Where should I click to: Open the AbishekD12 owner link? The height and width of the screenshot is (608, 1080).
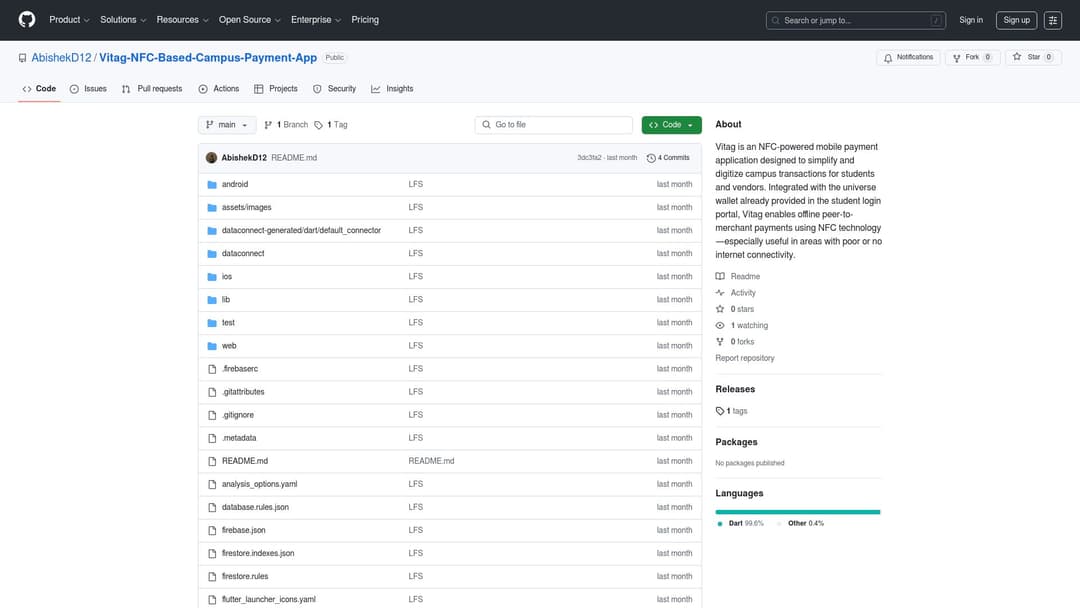(x=61, y=58)
